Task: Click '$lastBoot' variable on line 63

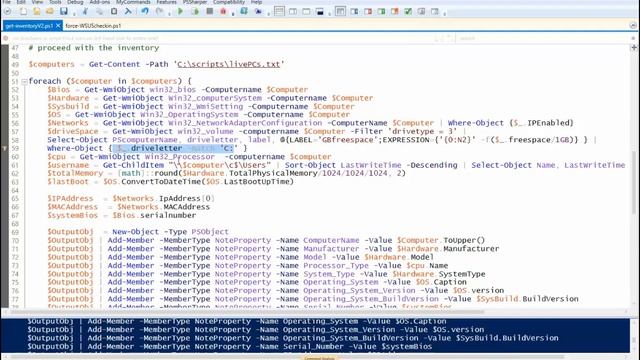Action: [x=68, y=182]
